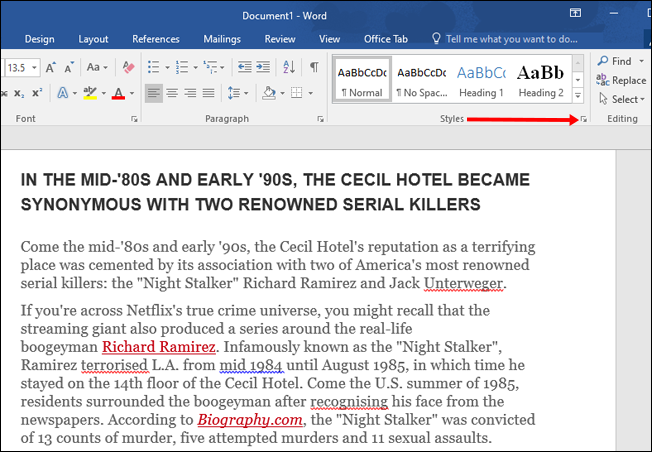Viewport: 652px width, 452px height.
Task: Click the Sort A-Z icon
Action: tap(289, 67)
